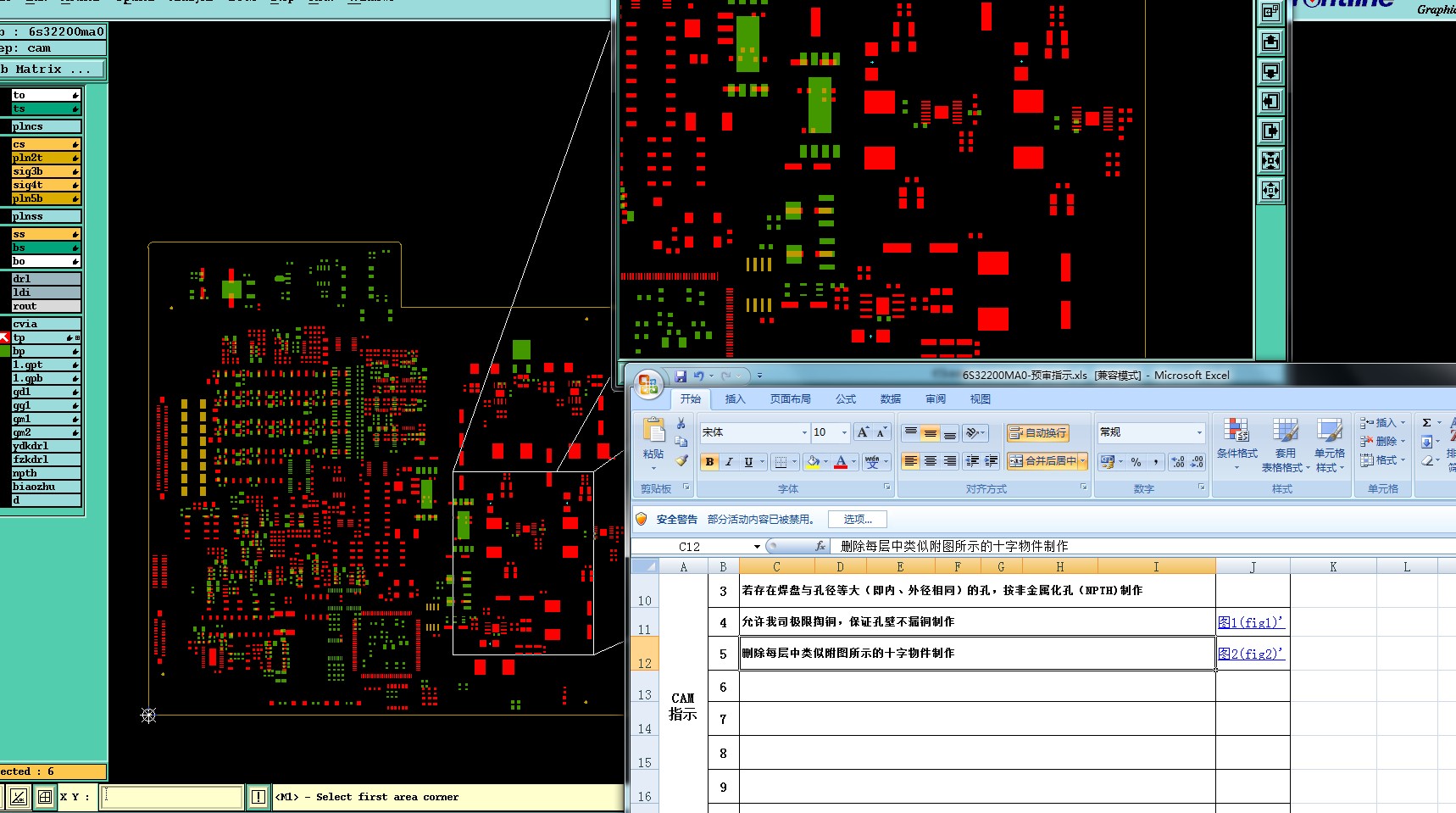Undo the last action in Excel
1456x813 pixels.
[x=699, y=376]
